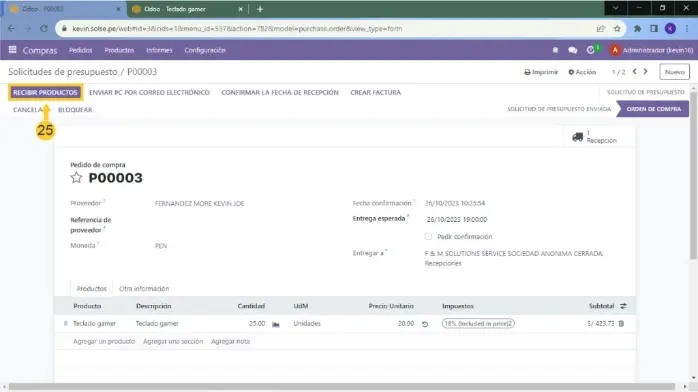Open the Imprimir print menu
698x392 pixels.
(541, 72)
